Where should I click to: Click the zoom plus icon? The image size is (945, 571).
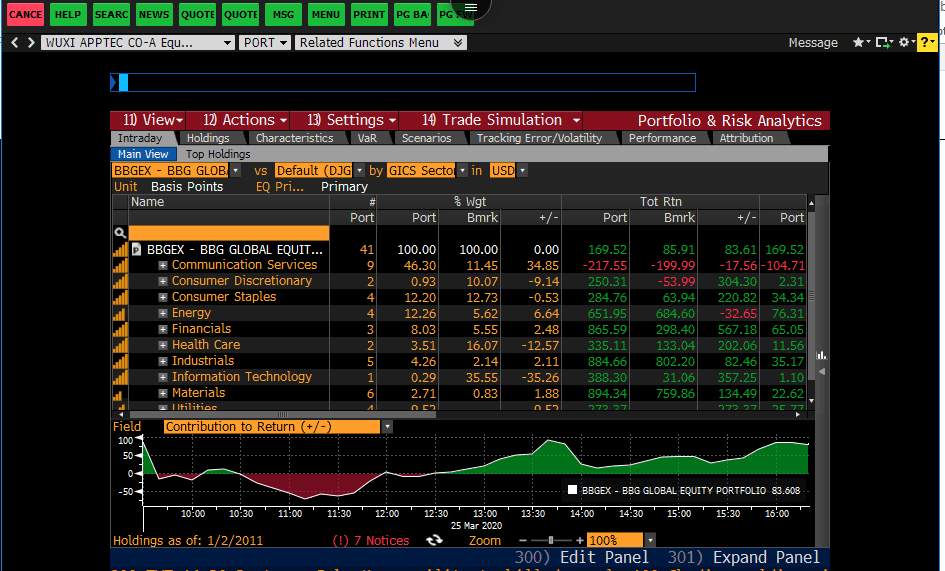point(580,541)
